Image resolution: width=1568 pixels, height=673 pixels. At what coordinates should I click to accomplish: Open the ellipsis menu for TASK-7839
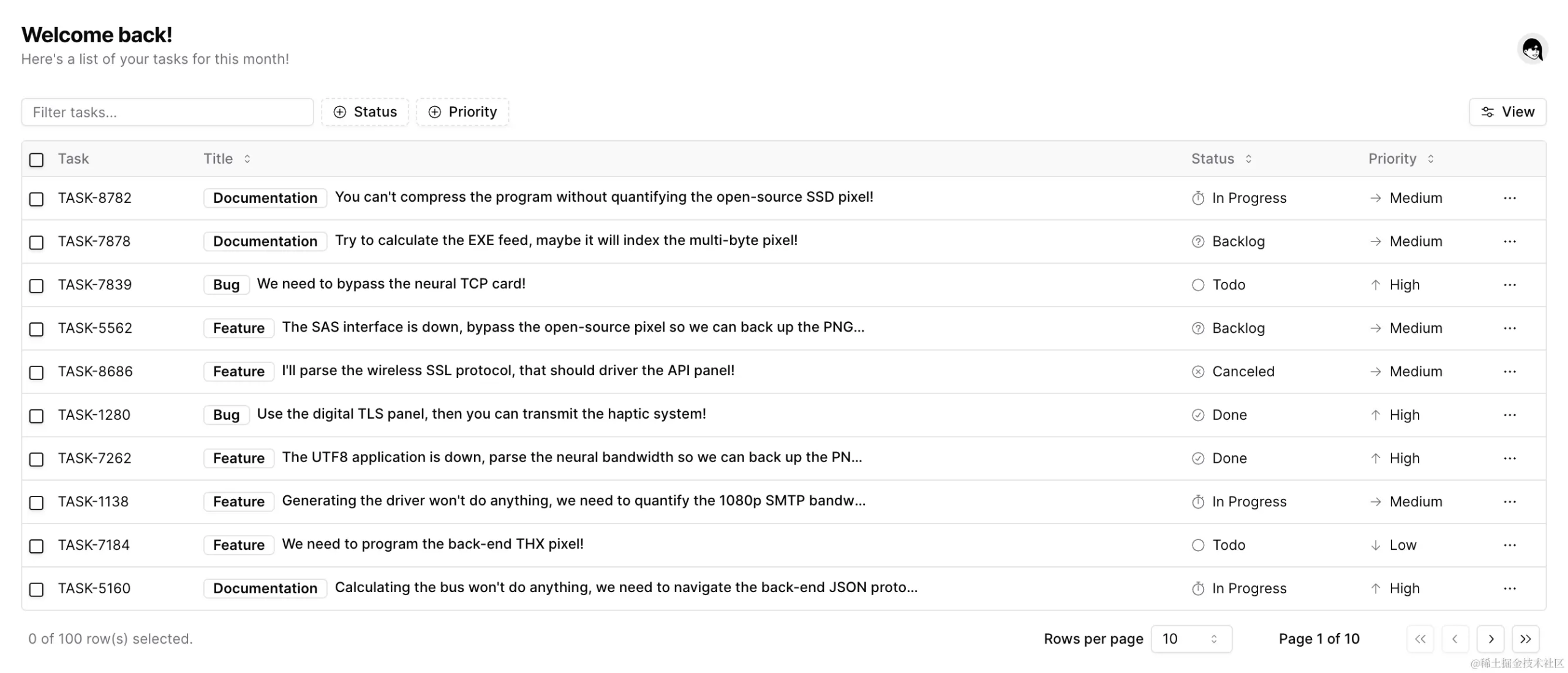pos(1509,284)
